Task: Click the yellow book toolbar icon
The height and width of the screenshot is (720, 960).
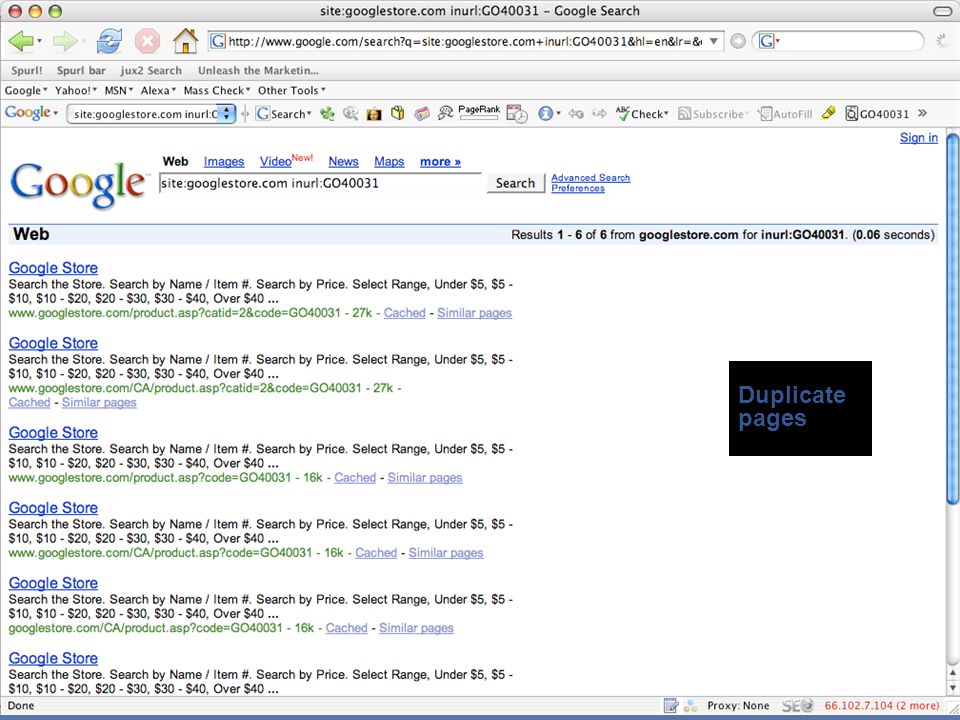Action: coord(397,113)
